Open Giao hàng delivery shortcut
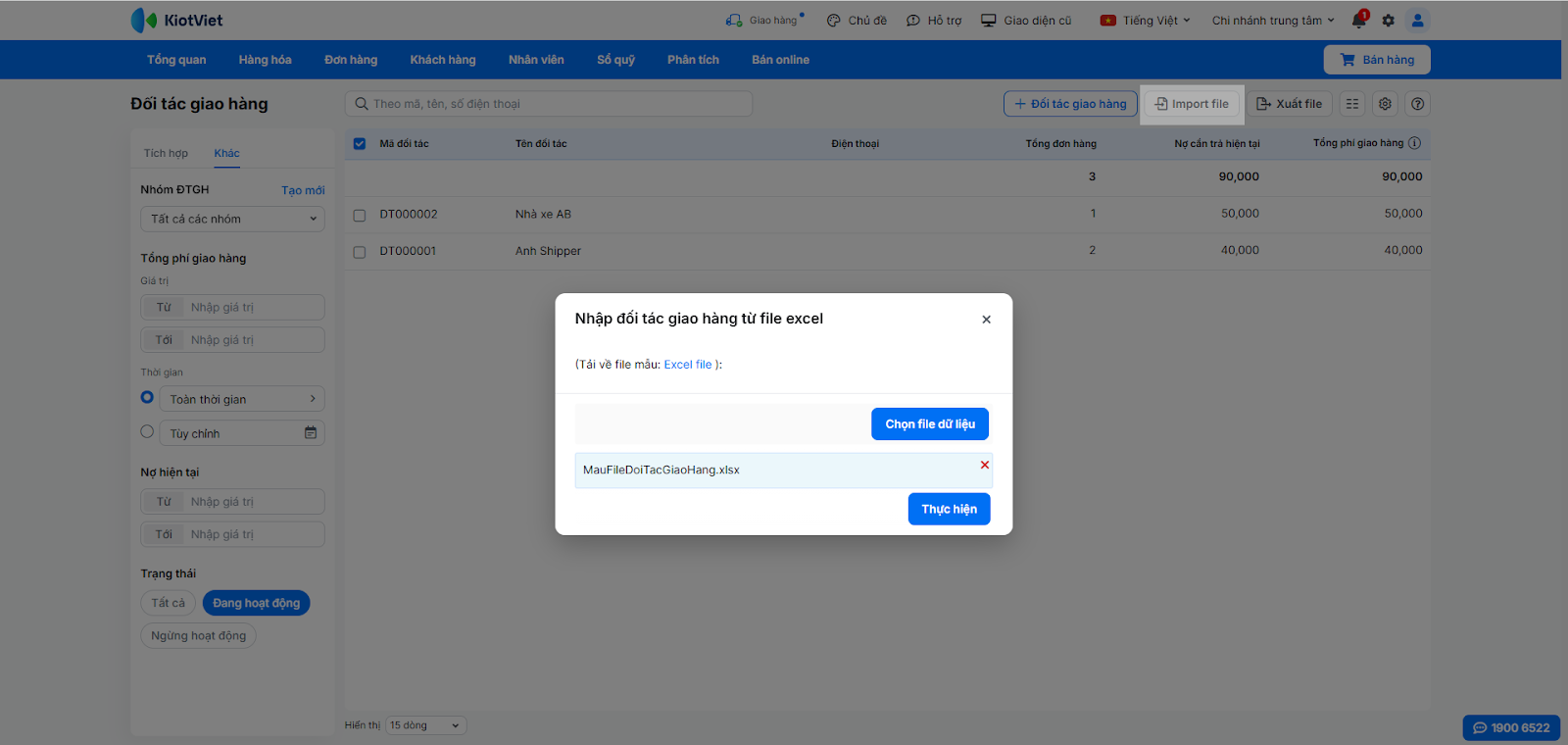The image size is (1568, 745). click(x=764, y=20)
